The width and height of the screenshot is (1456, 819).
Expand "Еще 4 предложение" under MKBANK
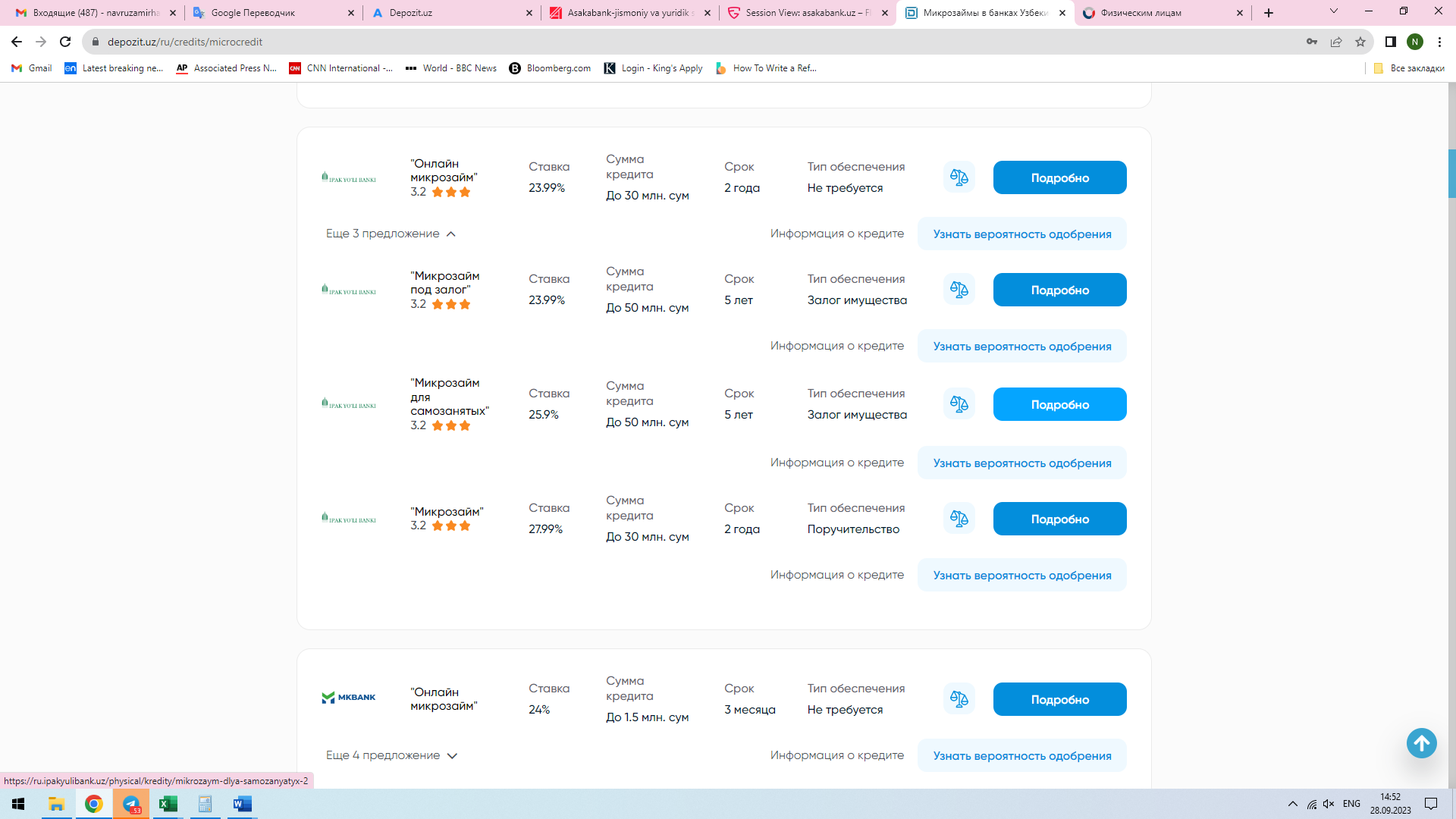click(x=391, y=755)
